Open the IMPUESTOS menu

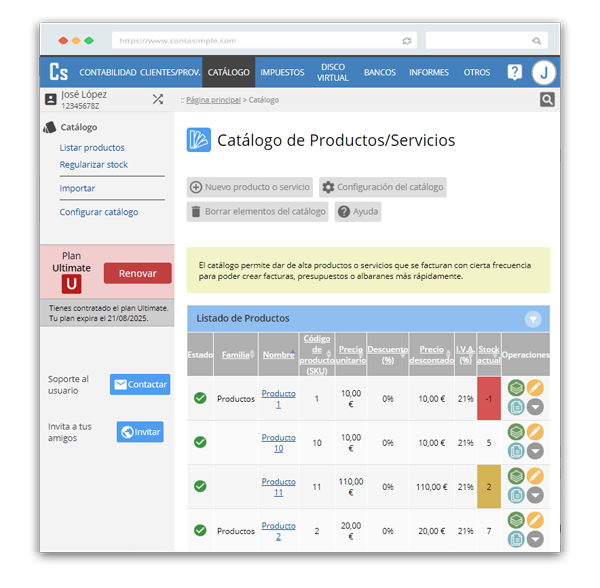click(282, 72)
